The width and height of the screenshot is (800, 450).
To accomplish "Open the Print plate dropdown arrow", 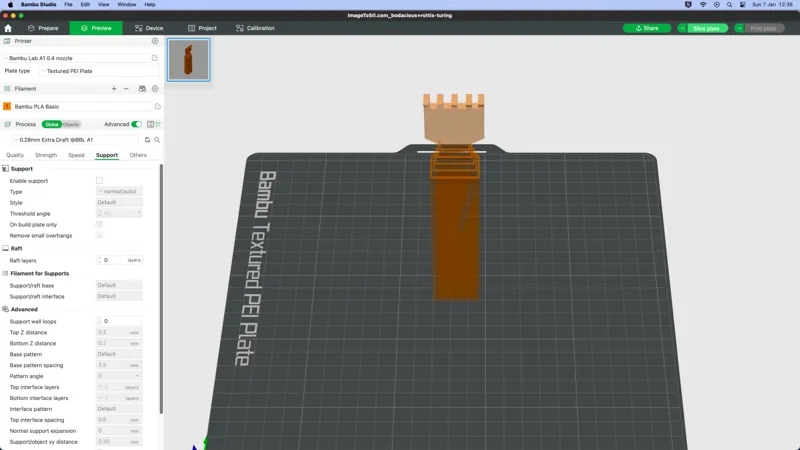I will tap(739, 28).
